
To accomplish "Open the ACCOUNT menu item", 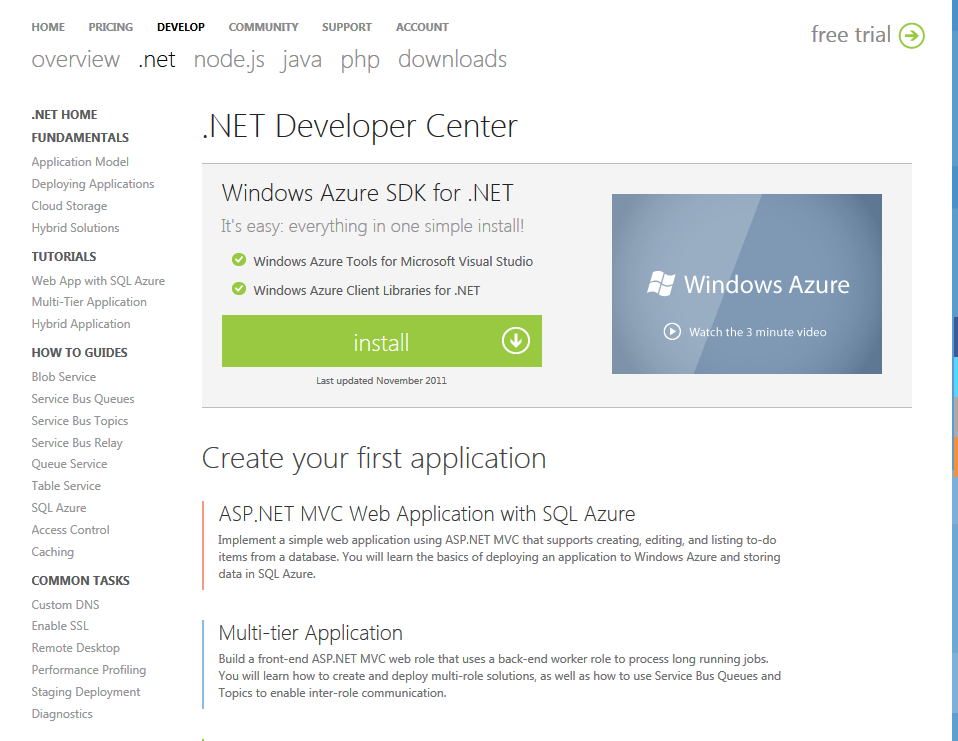I will (x=422, y=27).
